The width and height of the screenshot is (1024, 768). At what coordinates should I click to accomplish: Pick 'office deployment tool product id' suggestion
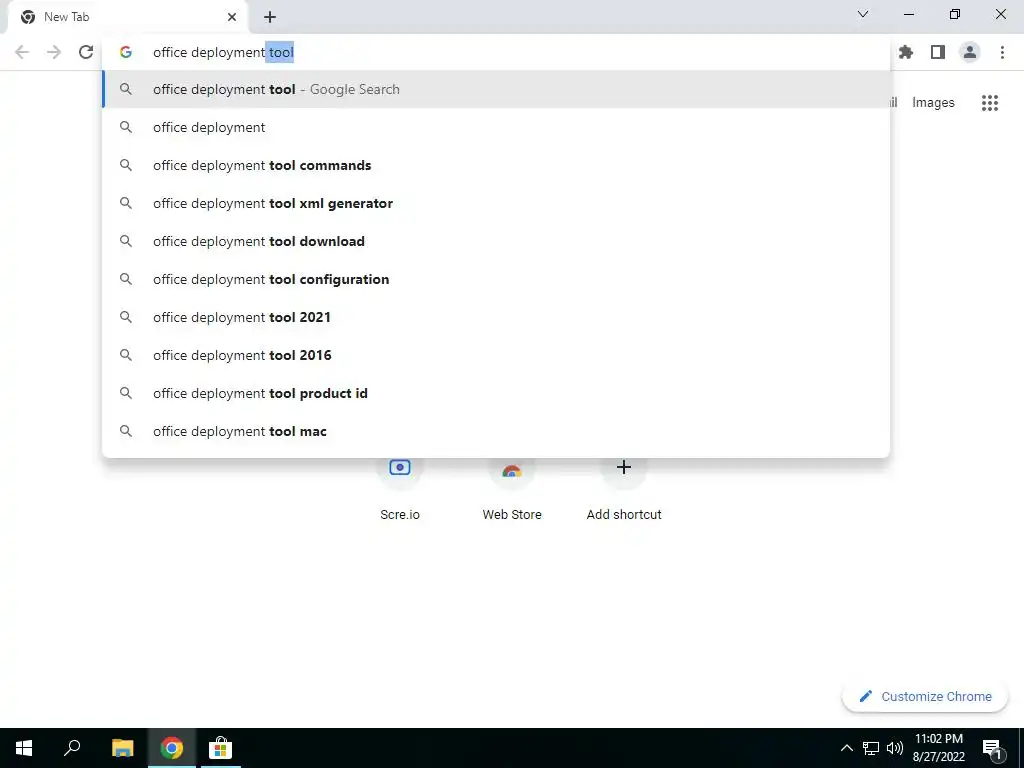(x=496, y=393)
